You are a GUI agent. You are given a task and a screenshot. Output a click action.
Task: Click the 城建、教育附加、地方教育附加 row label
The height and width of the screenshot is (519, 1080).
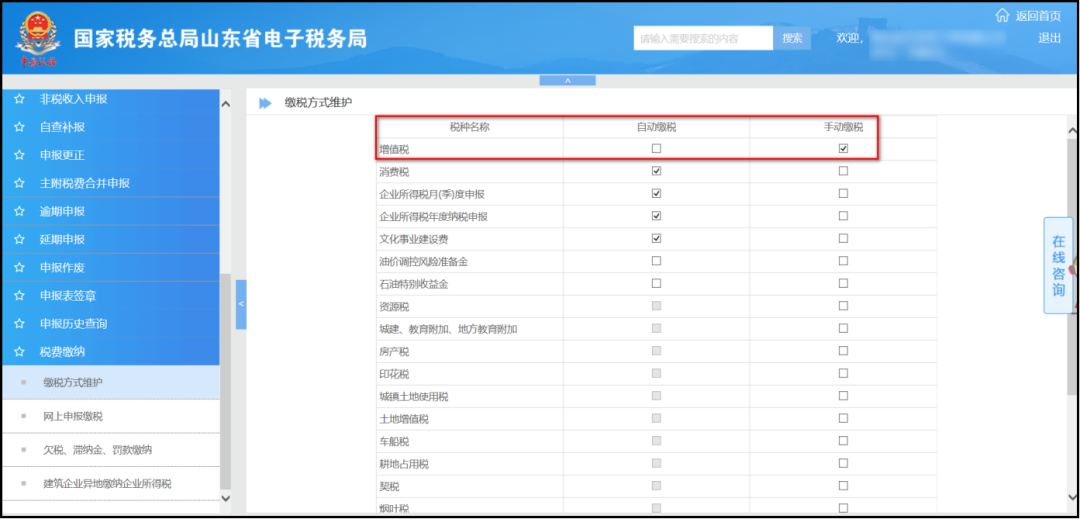coord(448,329)
